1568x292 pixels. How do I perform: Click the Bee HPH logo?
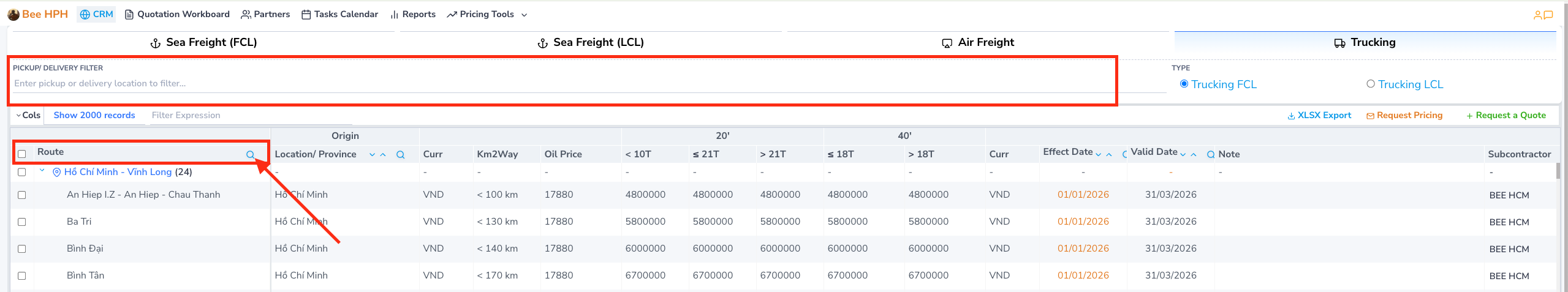(38, 14)
